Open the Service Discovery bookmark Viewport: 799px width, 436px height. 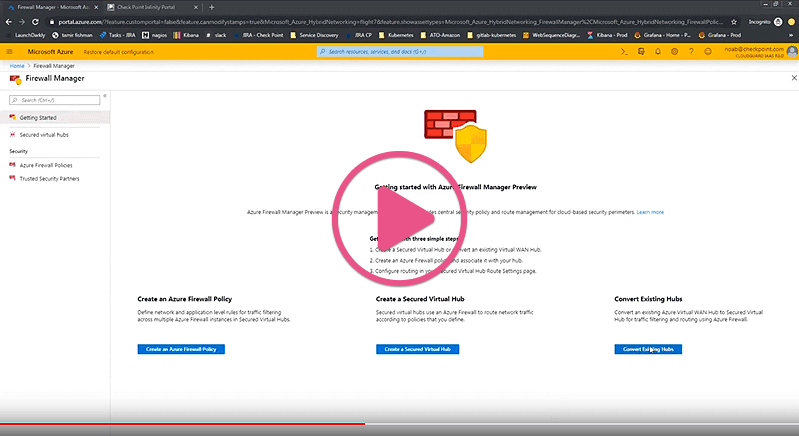(x=314, y=35)
